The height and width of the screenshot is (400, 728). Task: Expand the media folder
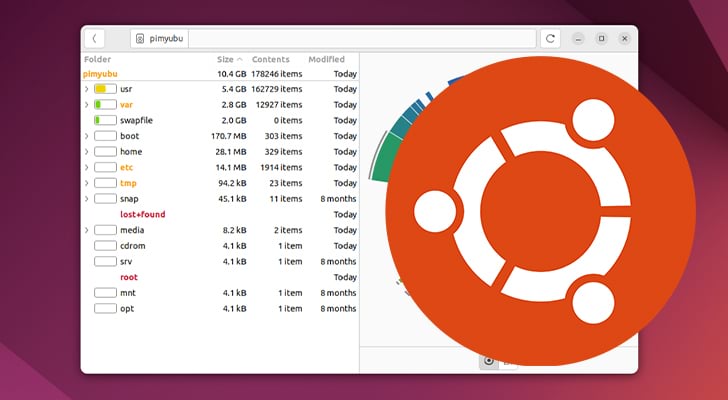(87, 230)
